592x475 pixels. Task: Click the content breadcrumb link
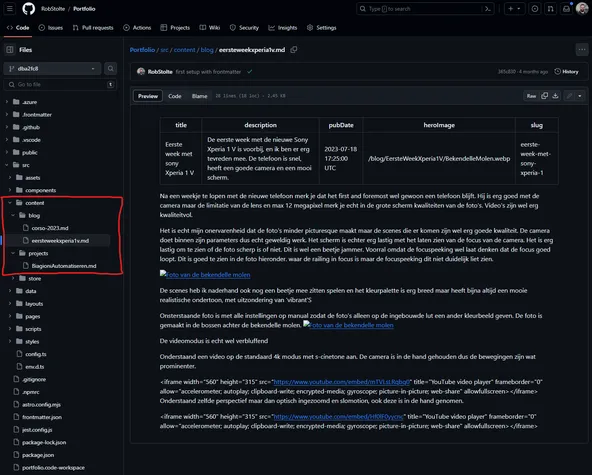(185, 49)
